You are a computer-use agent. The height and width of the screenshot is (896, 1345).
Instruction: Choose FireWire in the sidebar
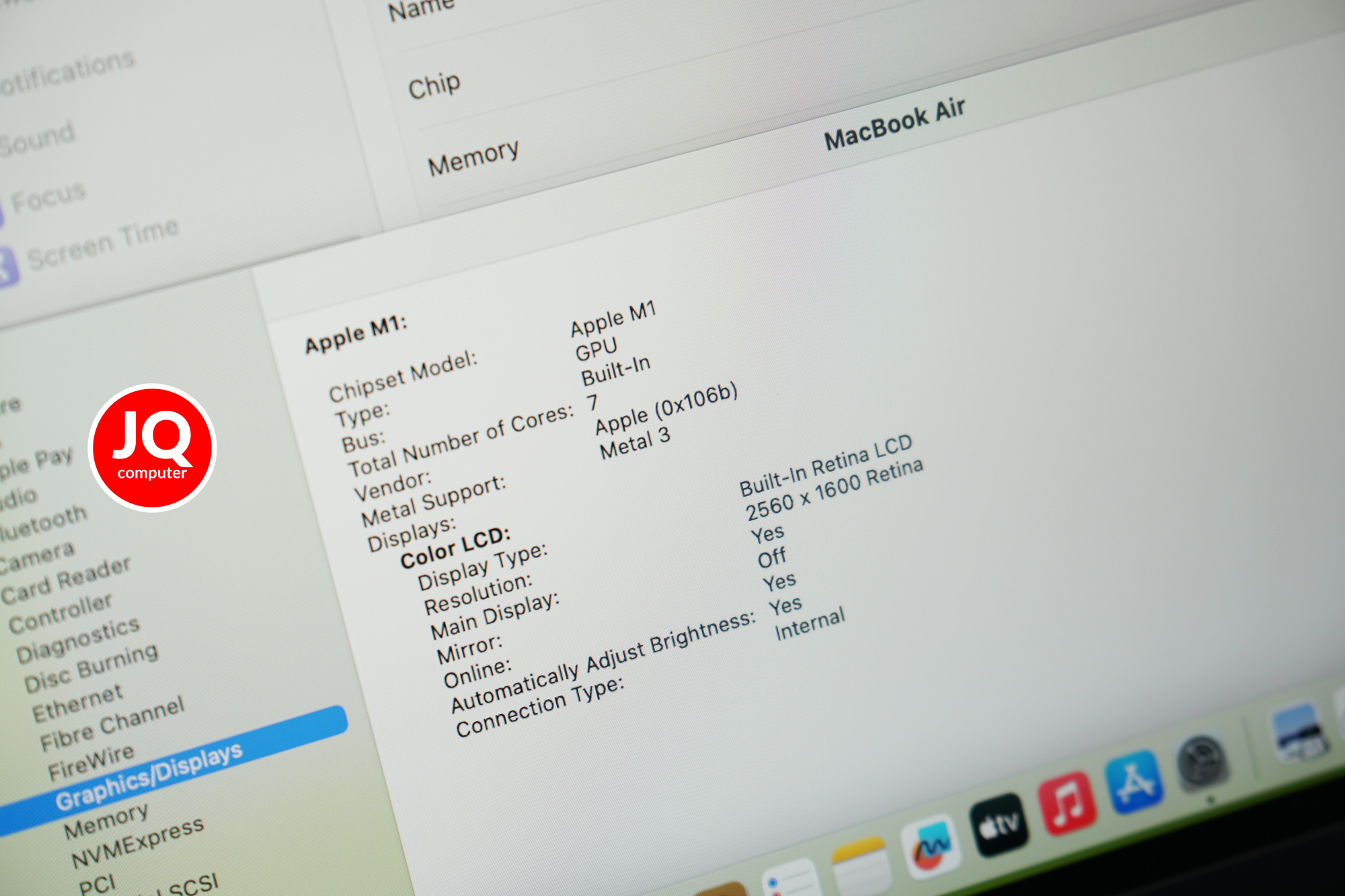[x=91, y=763]
